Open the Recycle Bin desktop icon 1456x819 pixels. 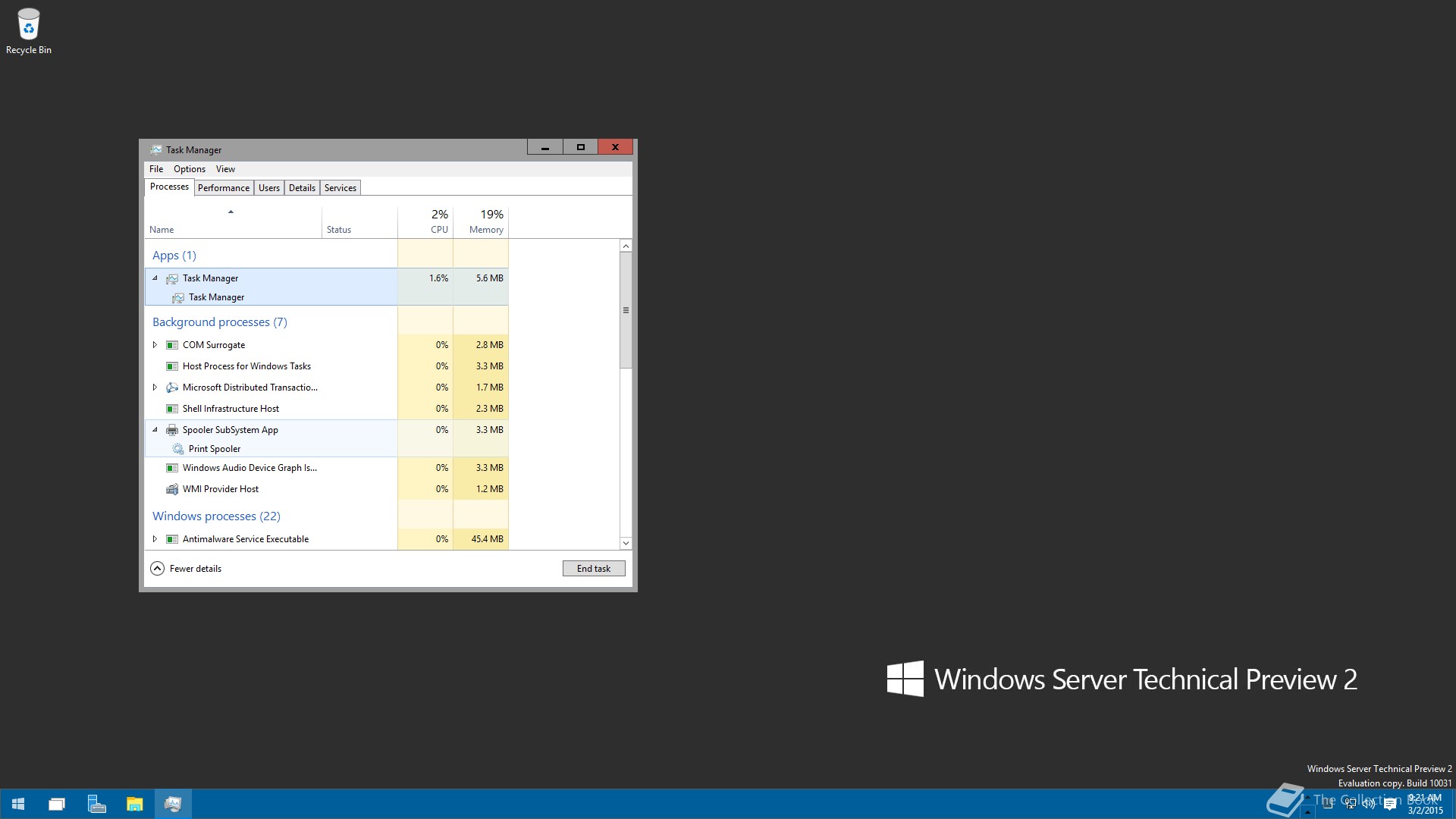[29, 31]
